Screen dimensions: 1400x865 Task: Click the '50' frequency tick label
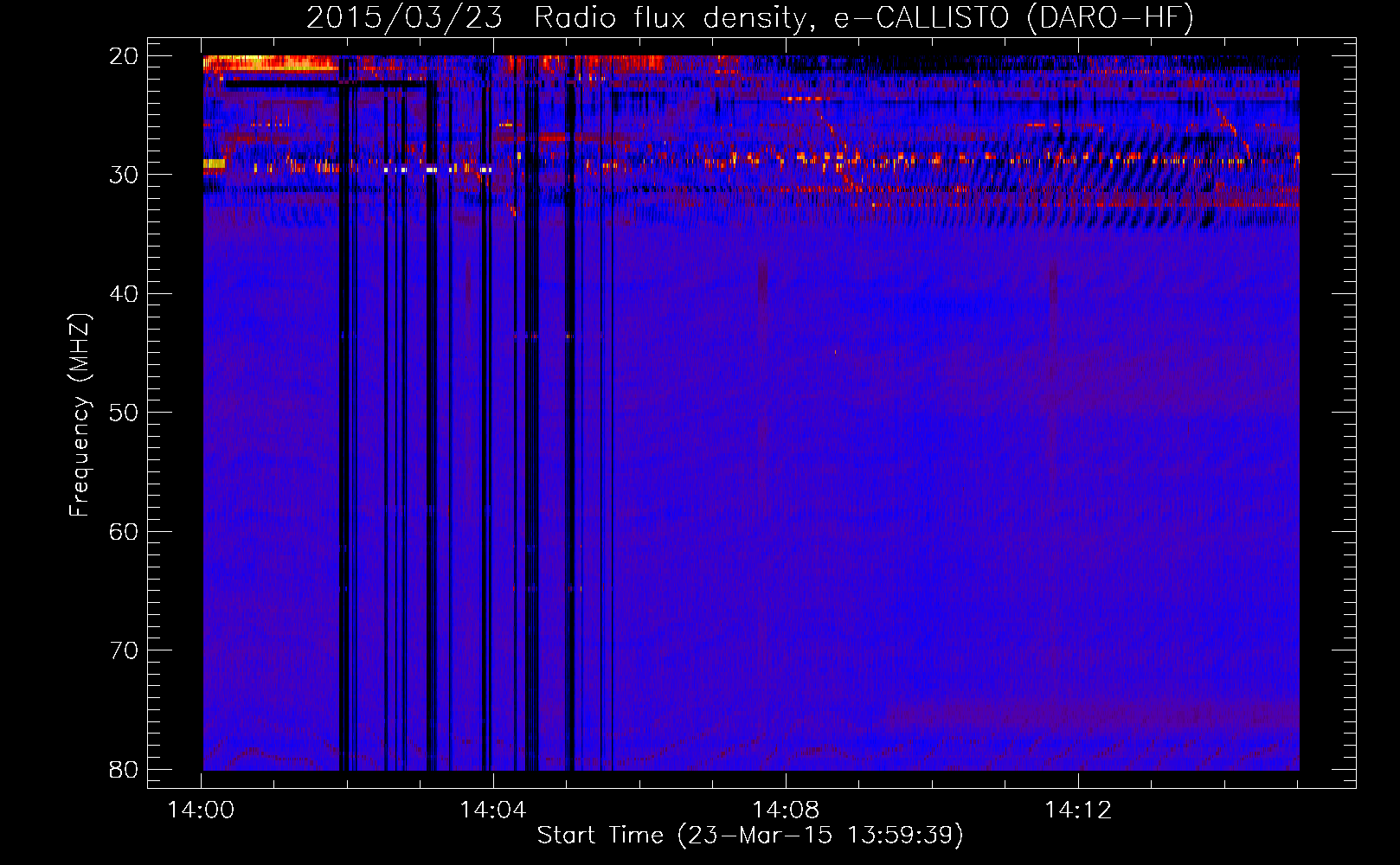point(124,413)
